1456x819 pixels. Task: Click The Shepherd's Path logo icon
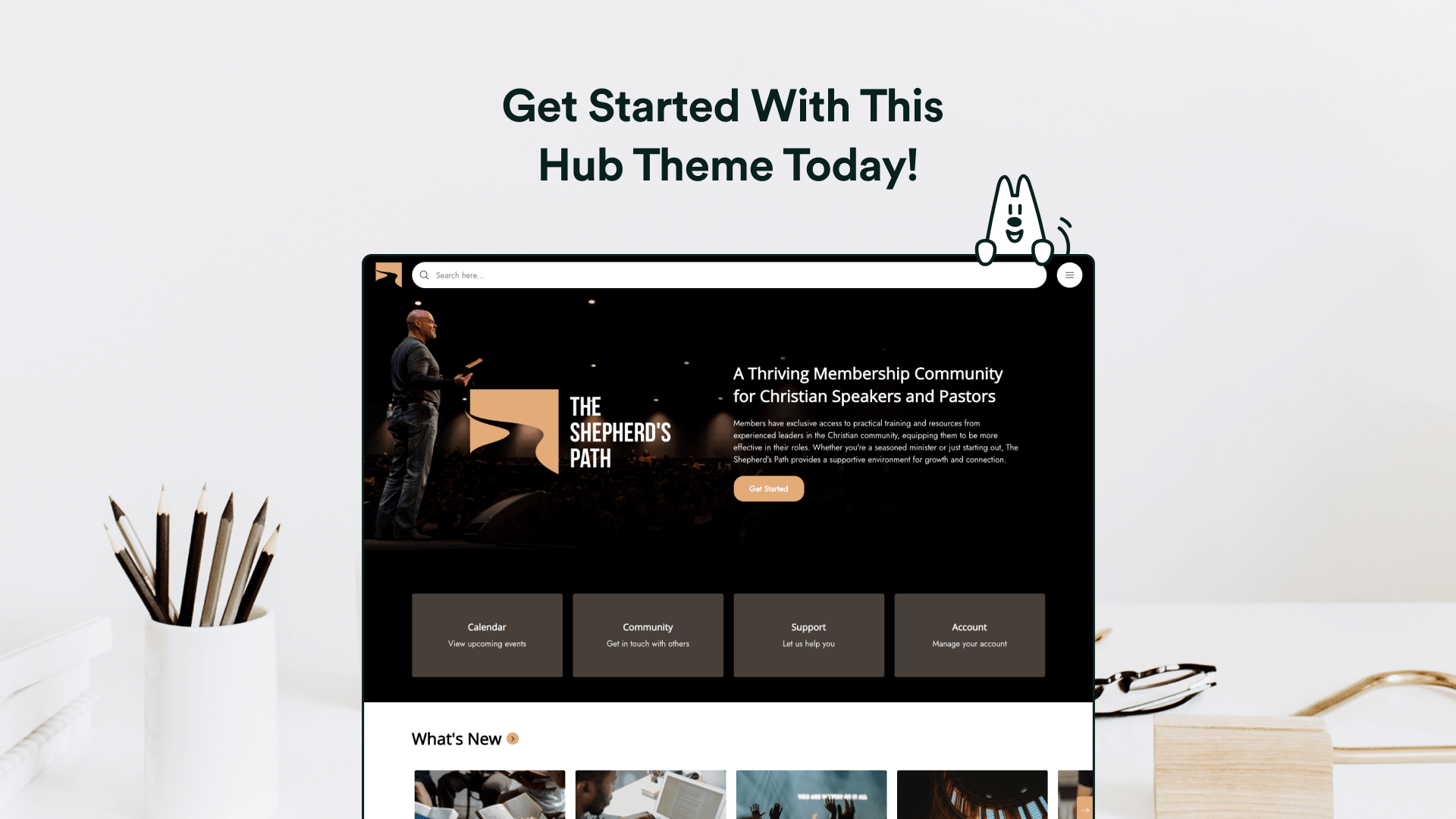389,274
